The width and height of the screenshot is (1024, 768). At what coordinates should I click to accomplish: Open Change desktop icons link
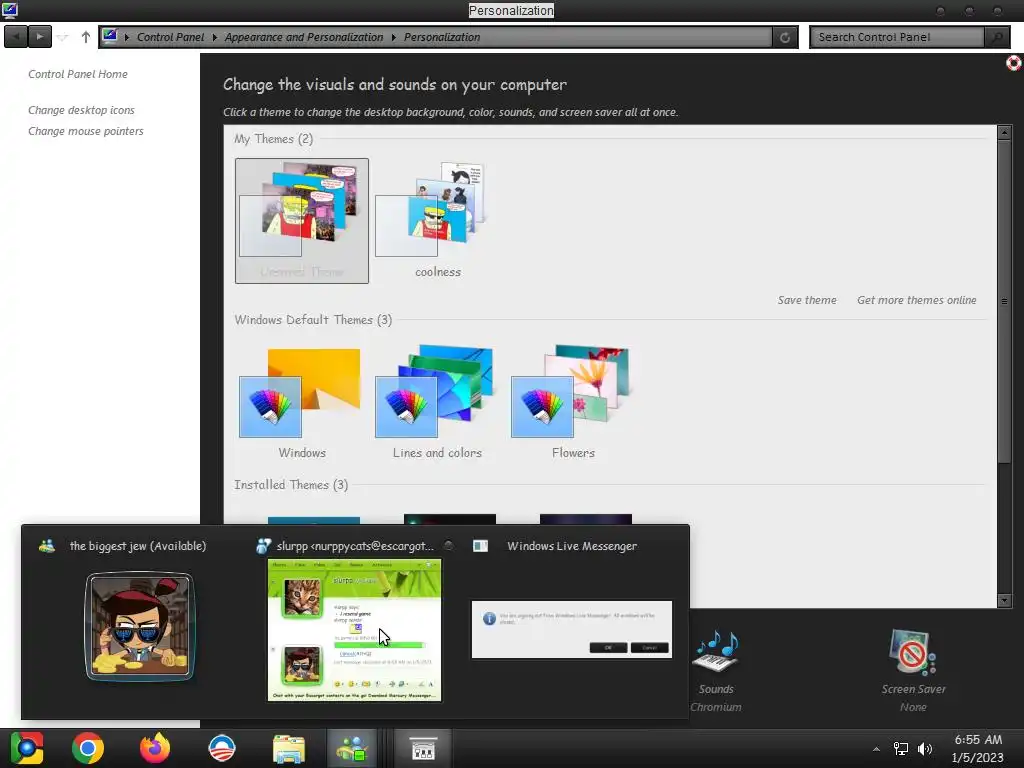tap(81, 110)
